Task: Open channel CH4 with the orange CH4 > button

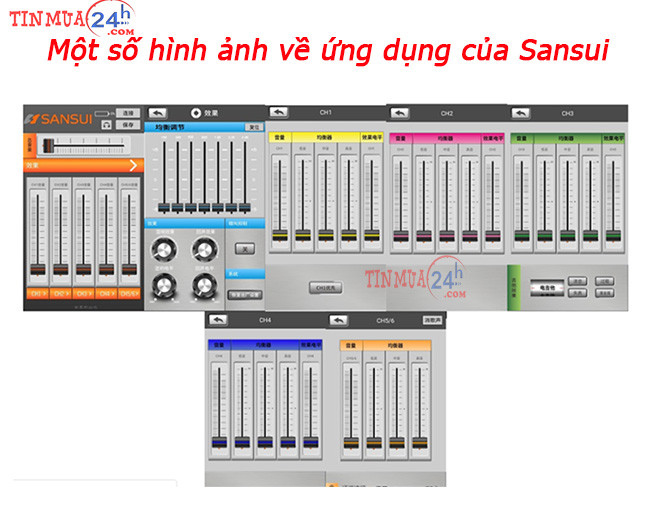Action: pyautogui.click(x=106, y=293)
